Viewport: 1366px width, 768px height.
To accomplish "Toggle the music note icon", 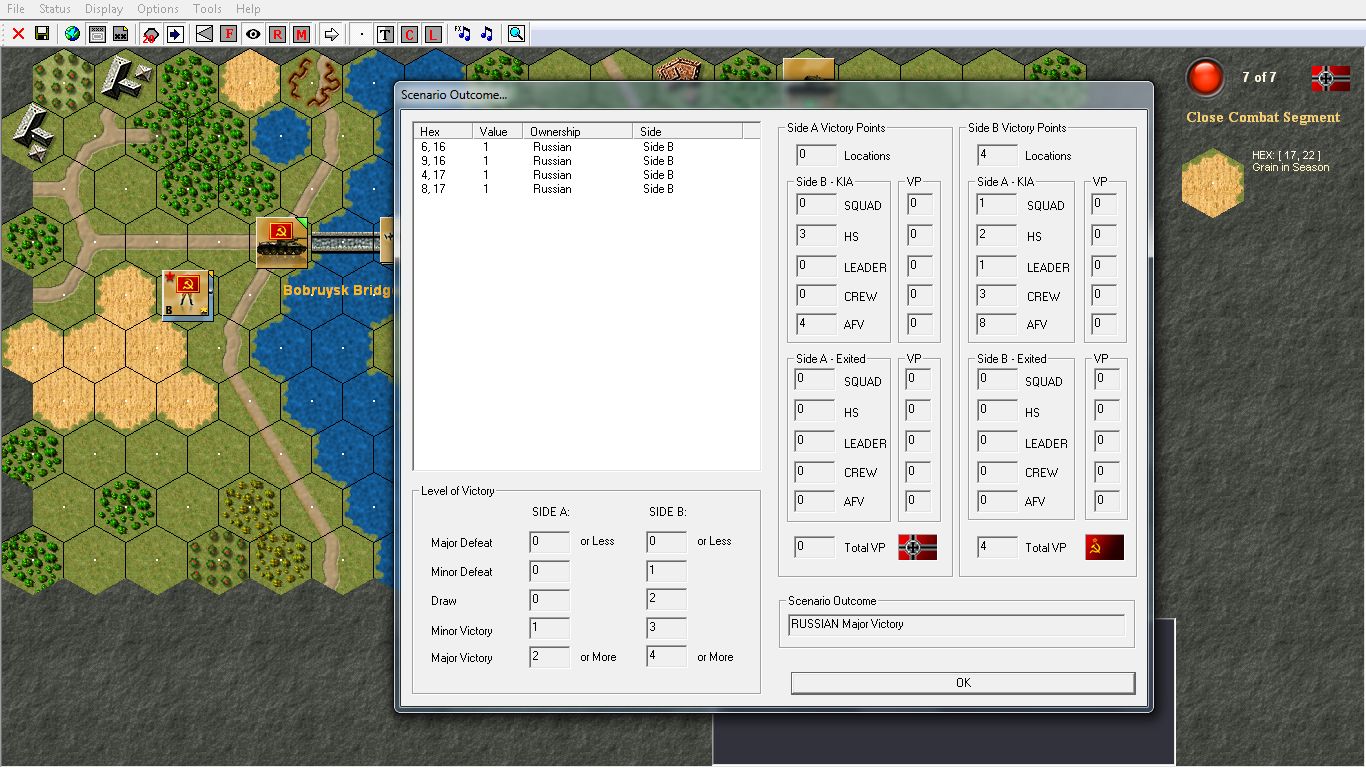I will (x=486, y=34).
